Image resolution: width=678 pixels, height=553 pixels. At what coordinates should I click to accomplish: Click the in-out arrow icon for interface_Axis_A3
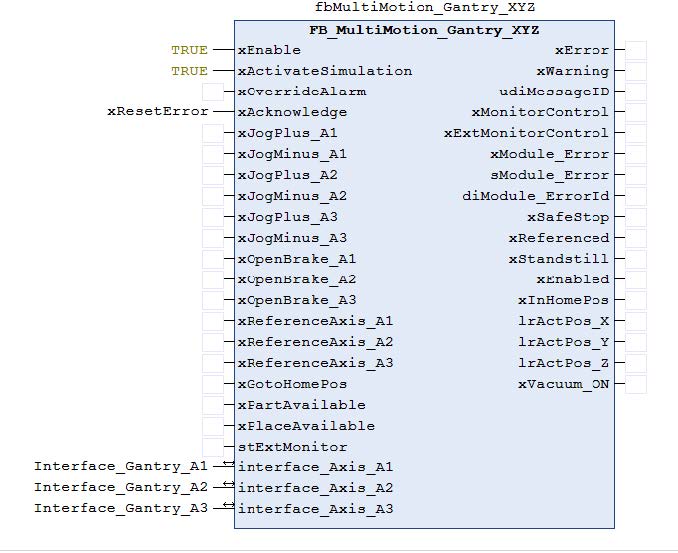228,506
